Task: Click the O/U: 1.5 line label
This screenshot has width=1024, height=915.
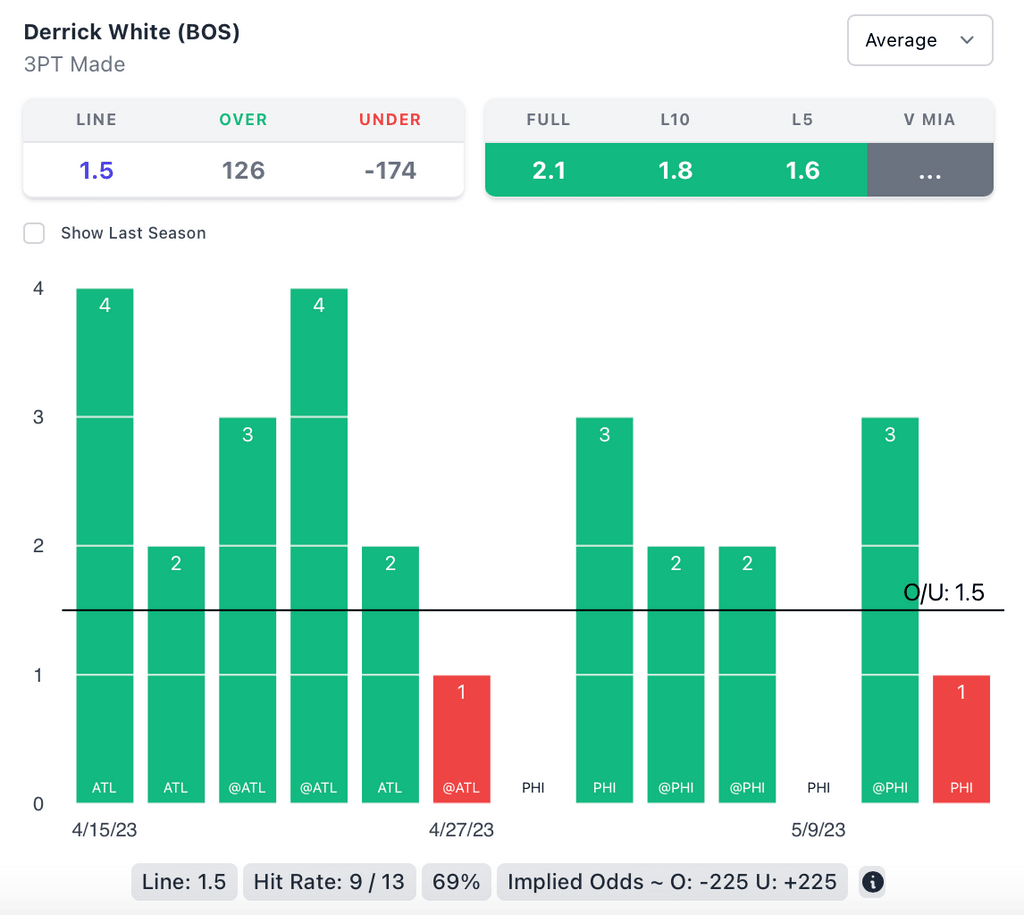Action: (x=944, y=592)
